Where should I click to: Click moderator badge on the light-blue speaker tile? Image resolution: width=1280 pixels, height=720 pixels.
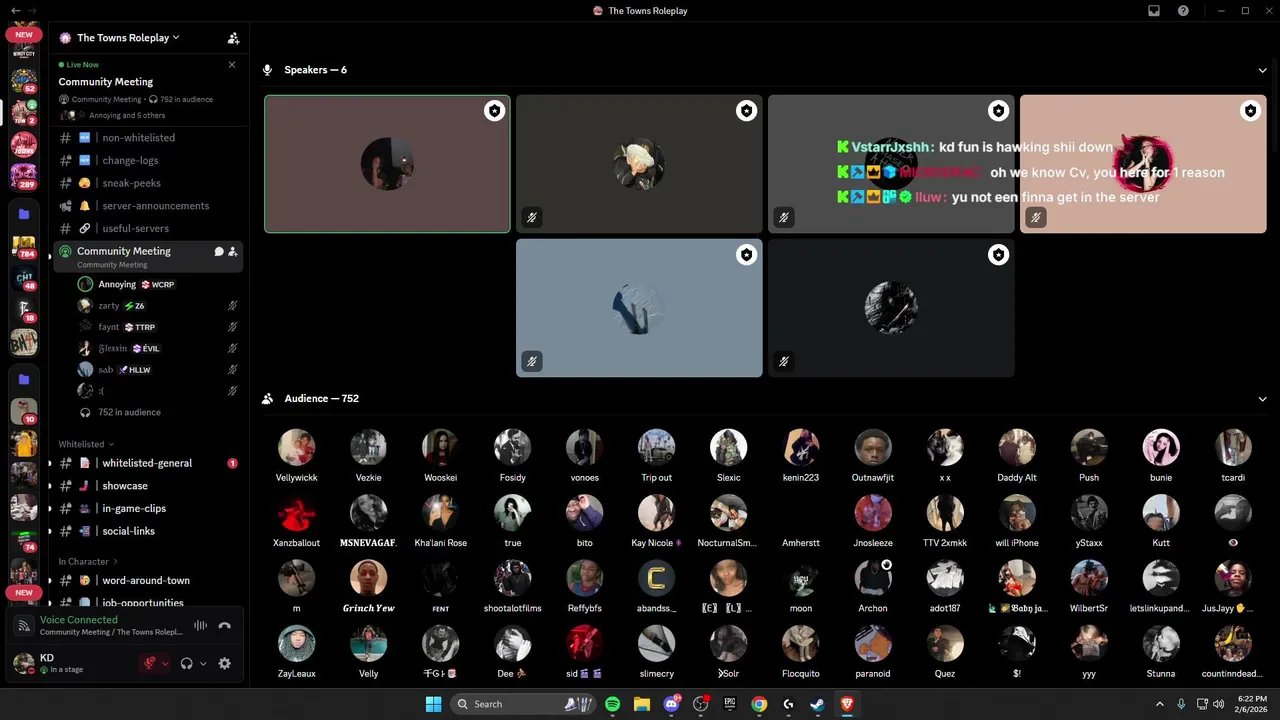click(x=746, y=255)
